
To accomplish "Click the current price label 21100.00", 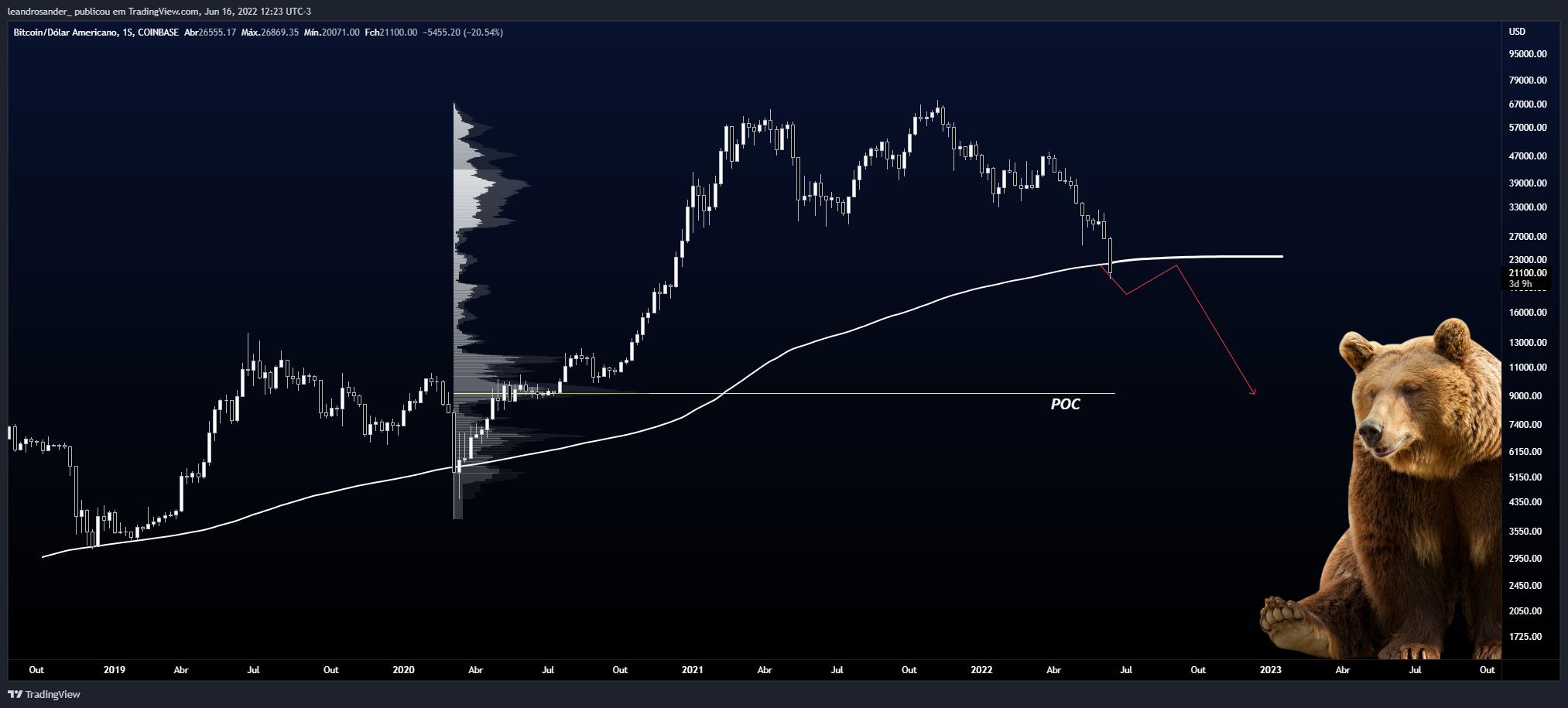I will (x=1528, y=273).
